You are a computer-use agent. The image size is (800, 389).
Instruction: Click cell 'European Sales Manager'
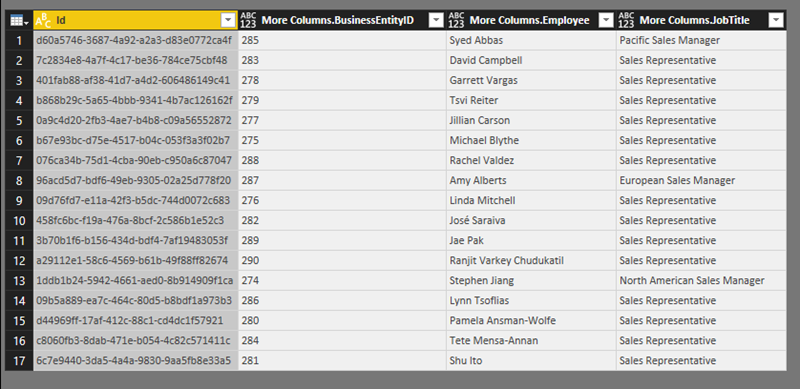coord(701,180)
